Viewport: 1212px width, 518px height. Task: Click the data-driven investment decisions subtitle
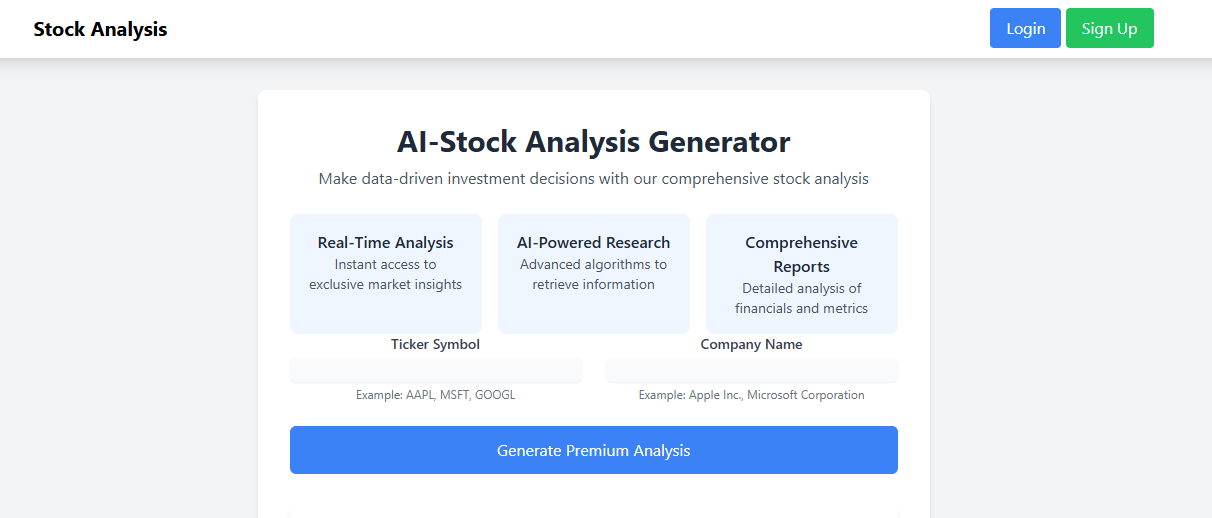594,179
